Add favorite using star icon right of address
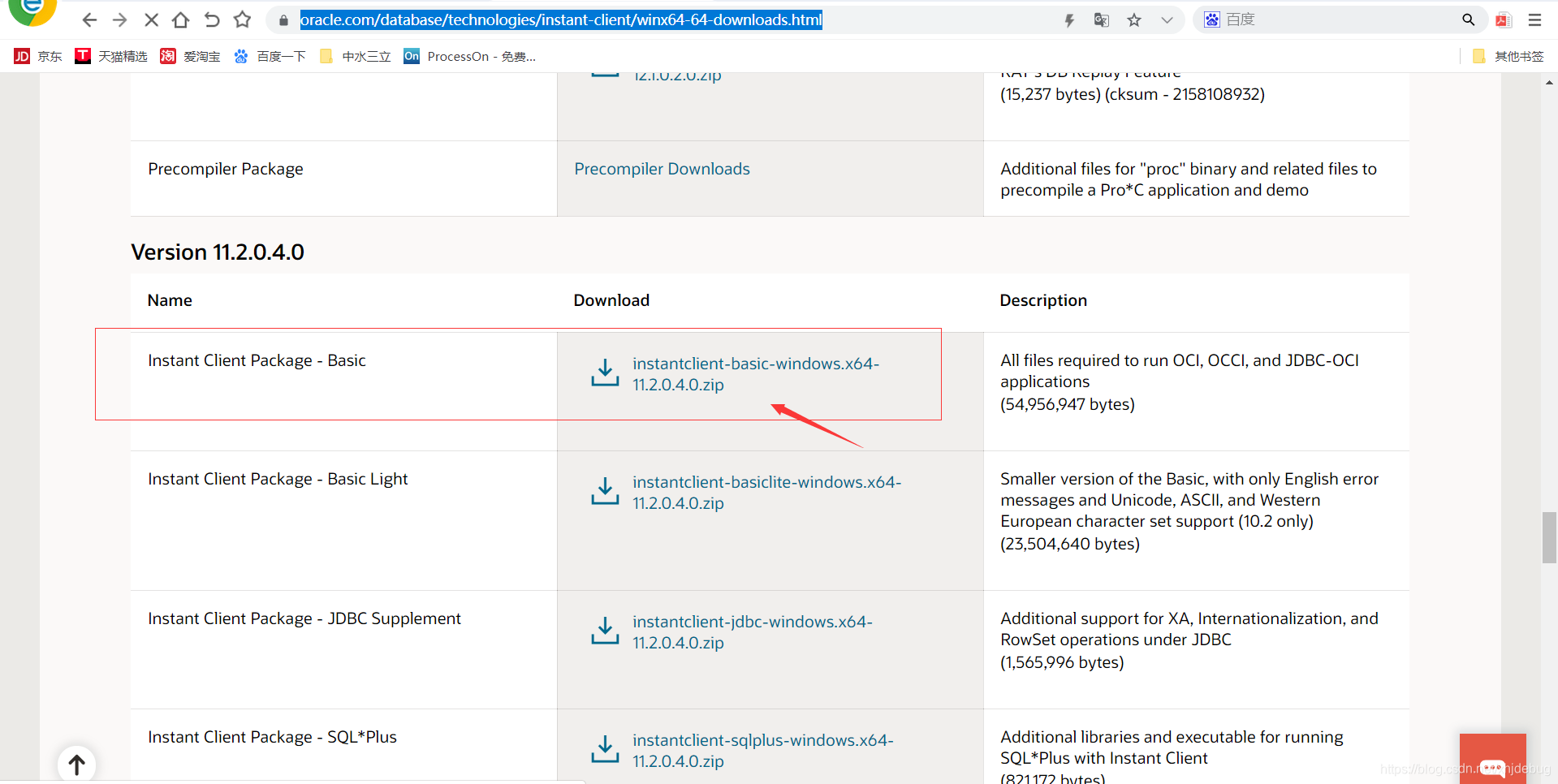This screenshot has height=784, width=1558. click(x=1134, y=20)
